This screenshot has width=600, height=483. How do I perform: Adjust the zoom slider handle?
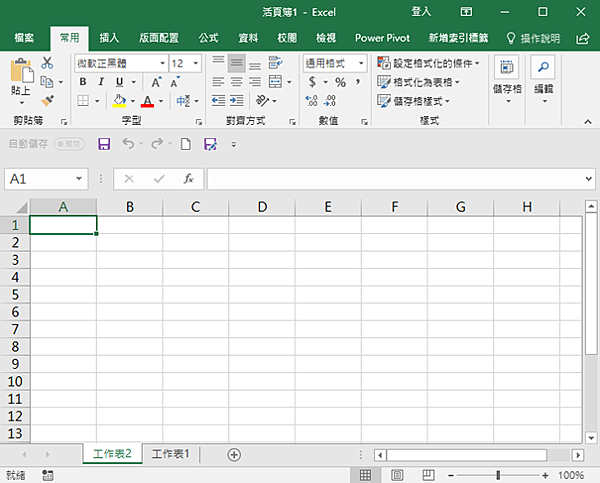pyautogui.click(x=498, y=475)
